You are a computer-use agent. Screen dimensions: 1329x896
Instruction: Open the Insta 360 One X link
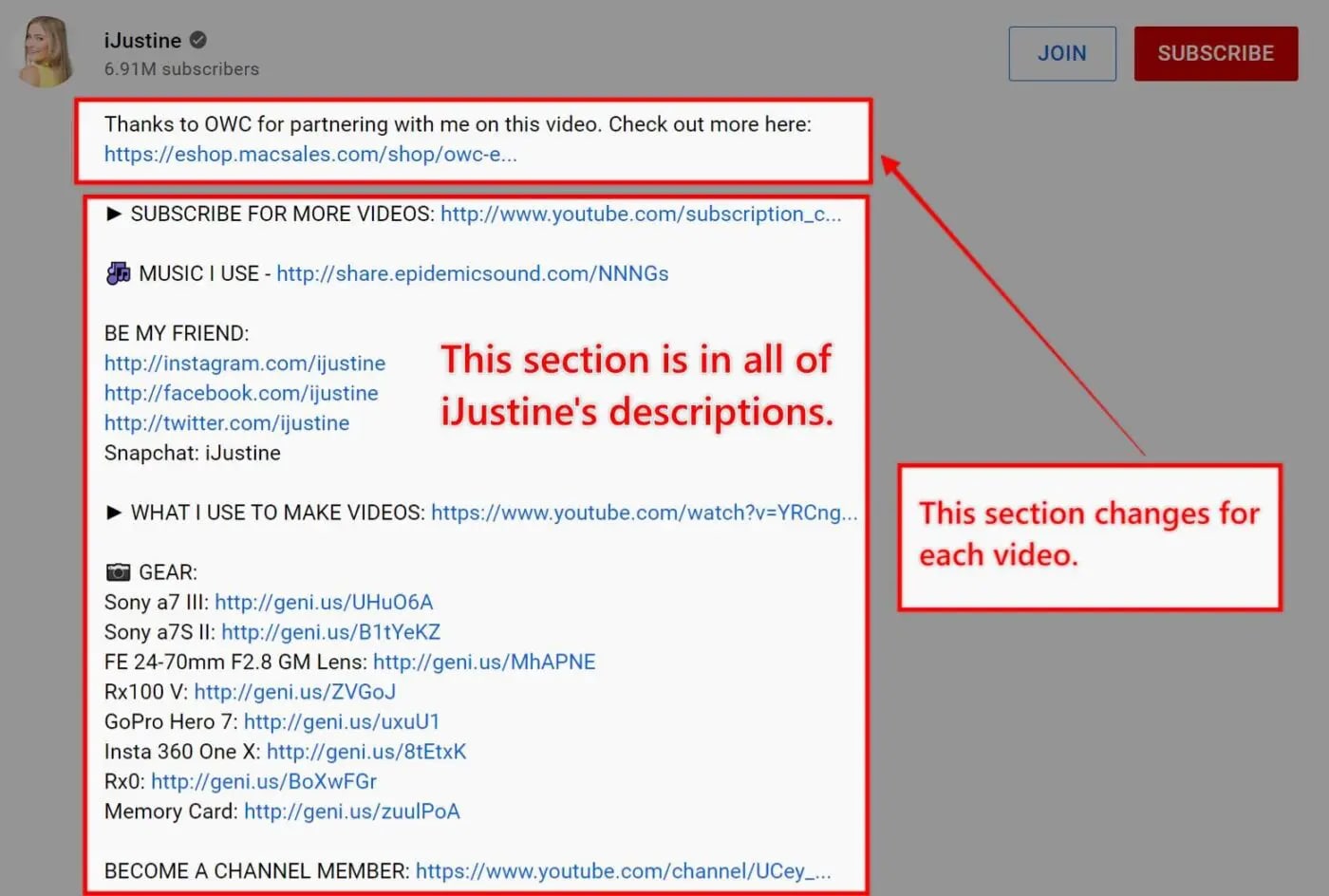[367, 751]
